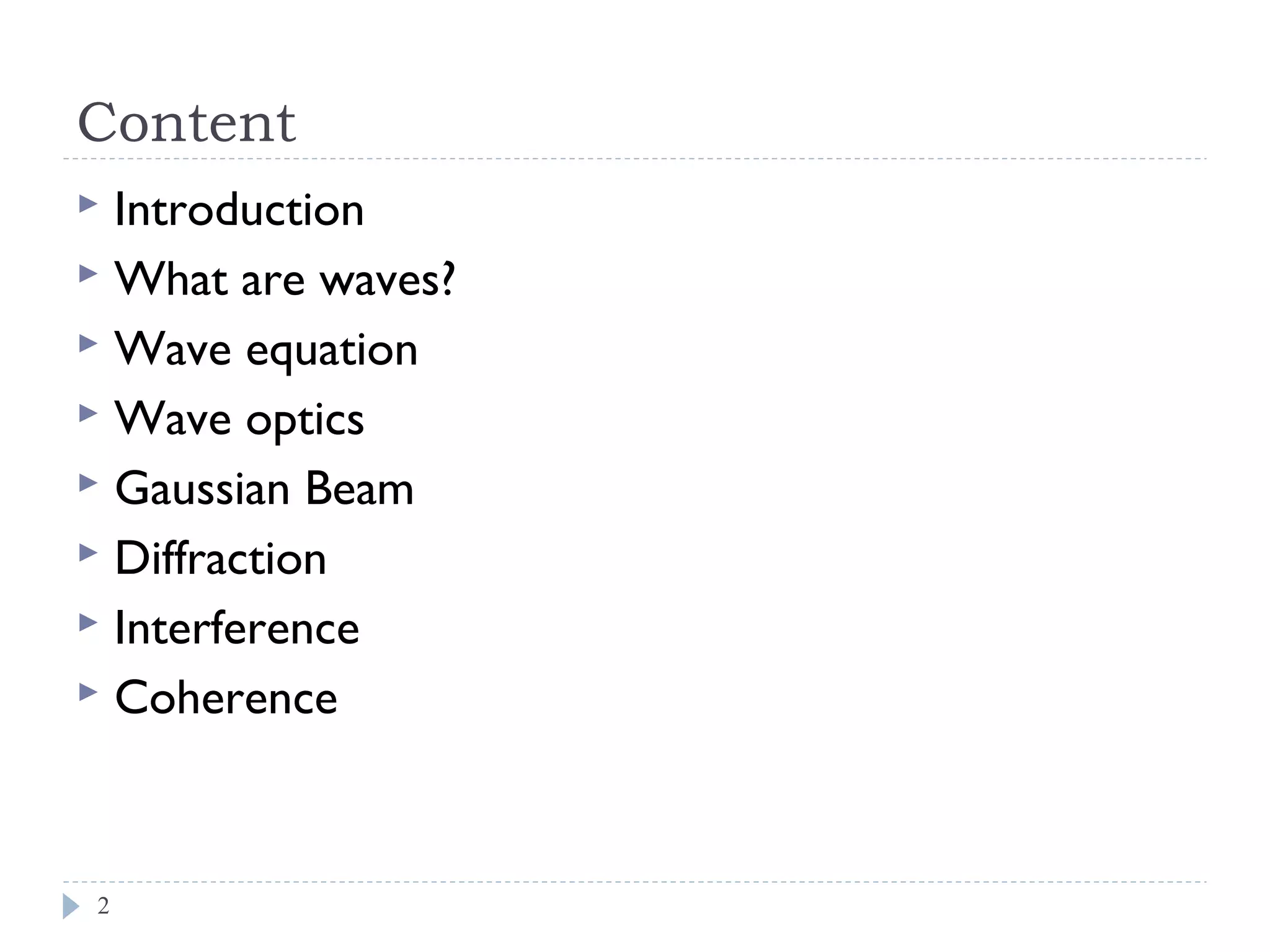The image size is (1270, 952).
Task: Click the Content slide title
Action: pyautogui.click(x=187, y=123)
